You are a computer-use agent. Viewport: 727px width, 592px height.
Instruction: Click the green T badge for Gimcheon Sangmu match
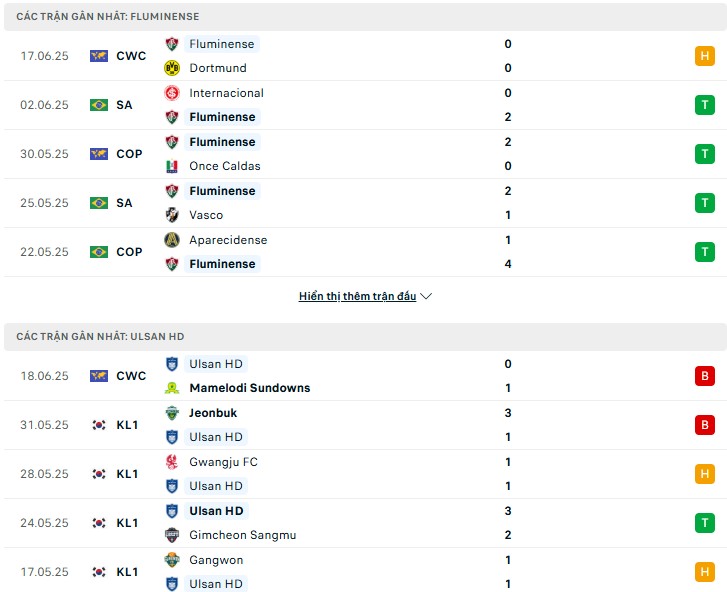(x=704, y=523)
